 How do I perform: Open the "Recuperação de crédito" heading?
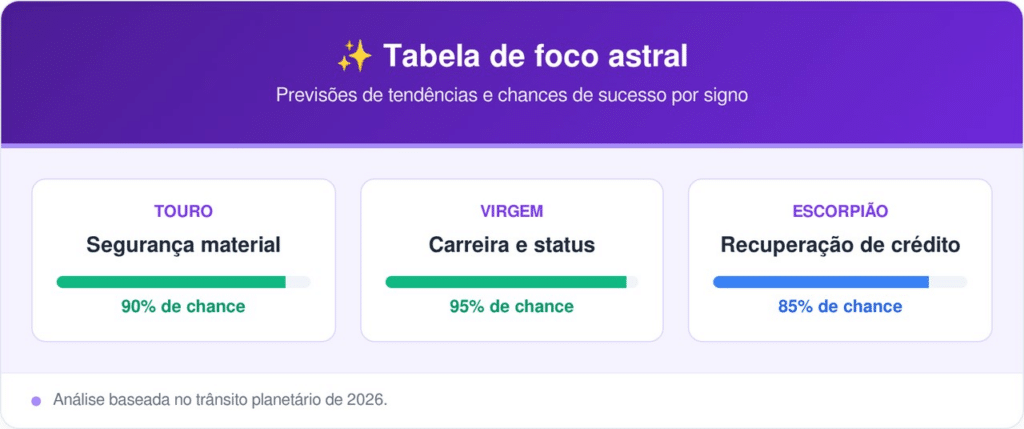pos(840,244)
